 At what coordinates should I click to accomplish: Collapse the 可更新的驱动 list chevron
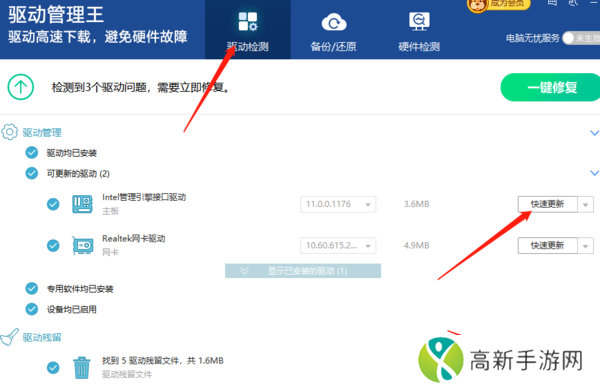(594, 173)
